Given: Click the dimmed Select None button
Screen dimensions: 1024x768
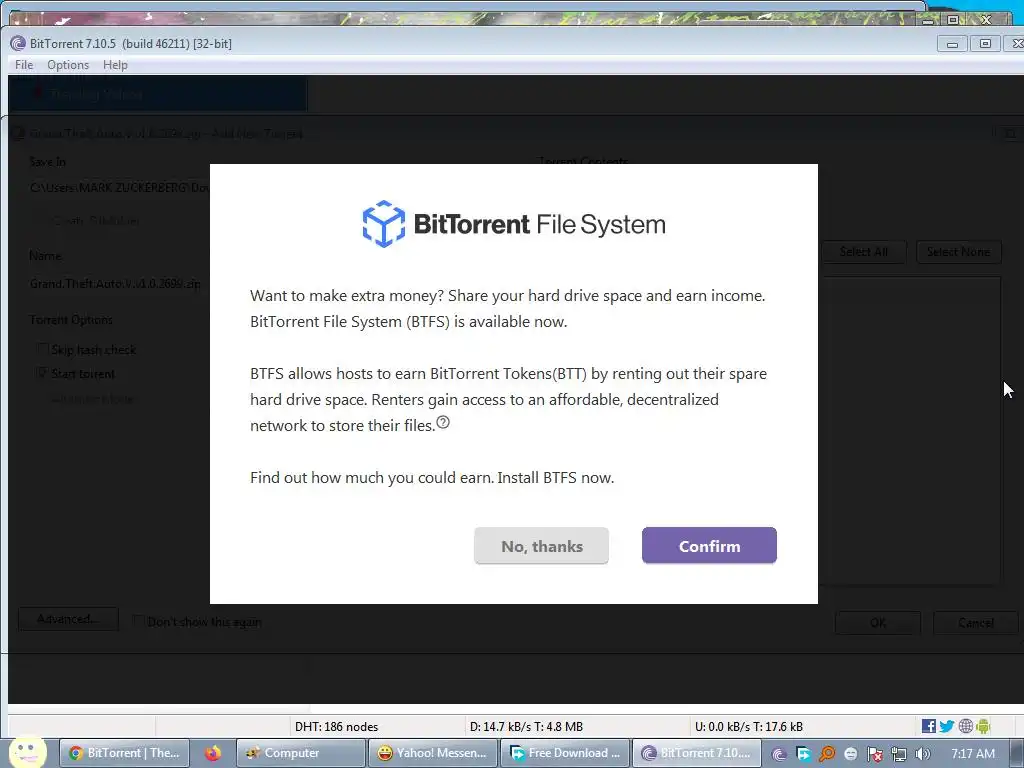Looking at the screenshot, I should [958, 251].
